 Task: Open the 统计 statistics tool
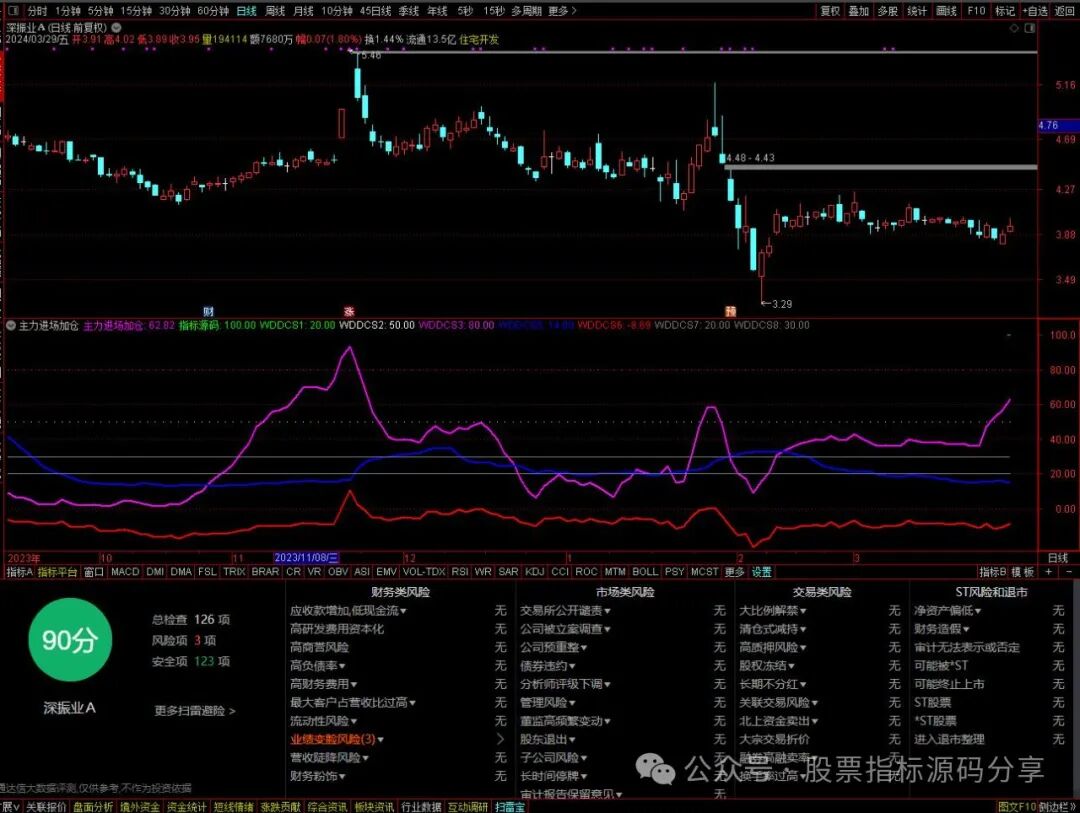click(x=917, y=11)
